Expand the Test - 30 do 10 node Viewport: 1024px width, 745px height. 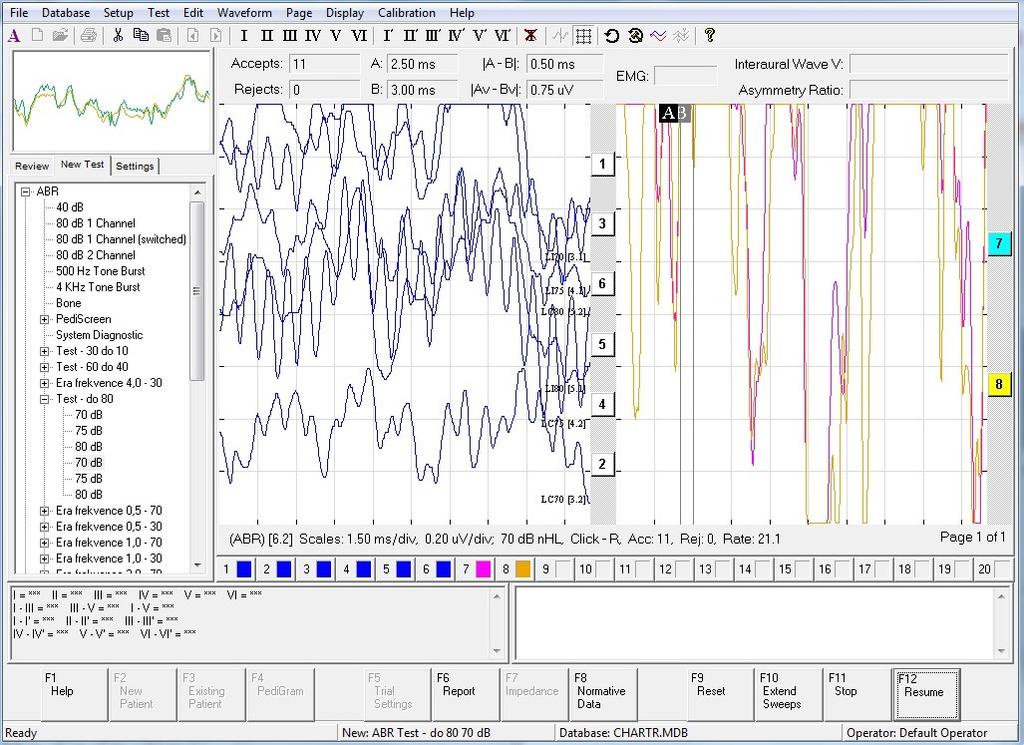pyautogui.click(x=44, y=351)
